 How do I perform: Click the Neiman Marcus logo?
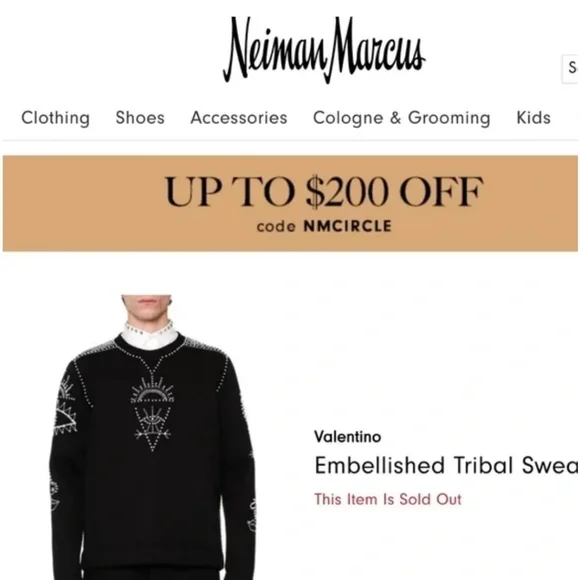(324, 50)
